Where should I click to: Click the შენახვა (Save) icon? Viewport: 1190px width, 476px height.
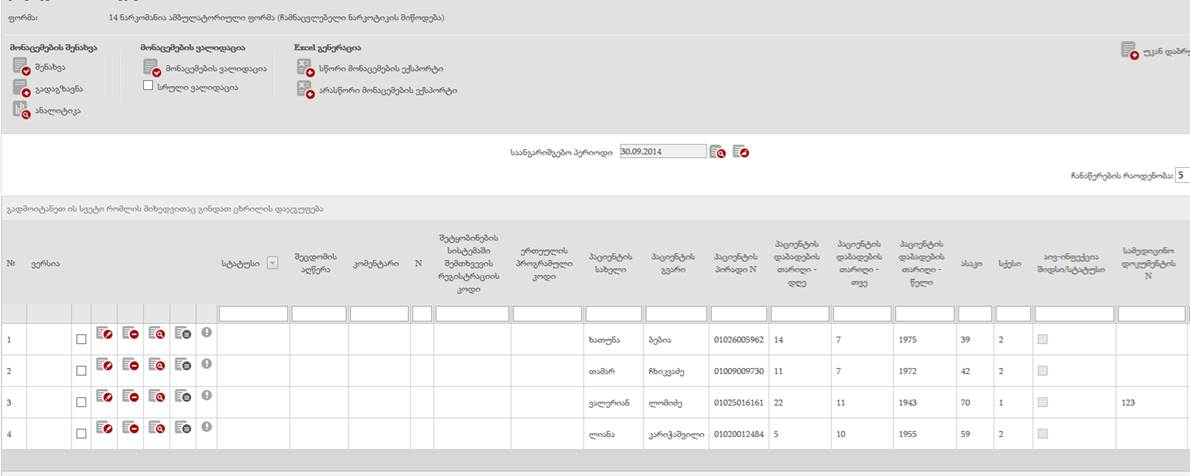(x=21, y=68)
